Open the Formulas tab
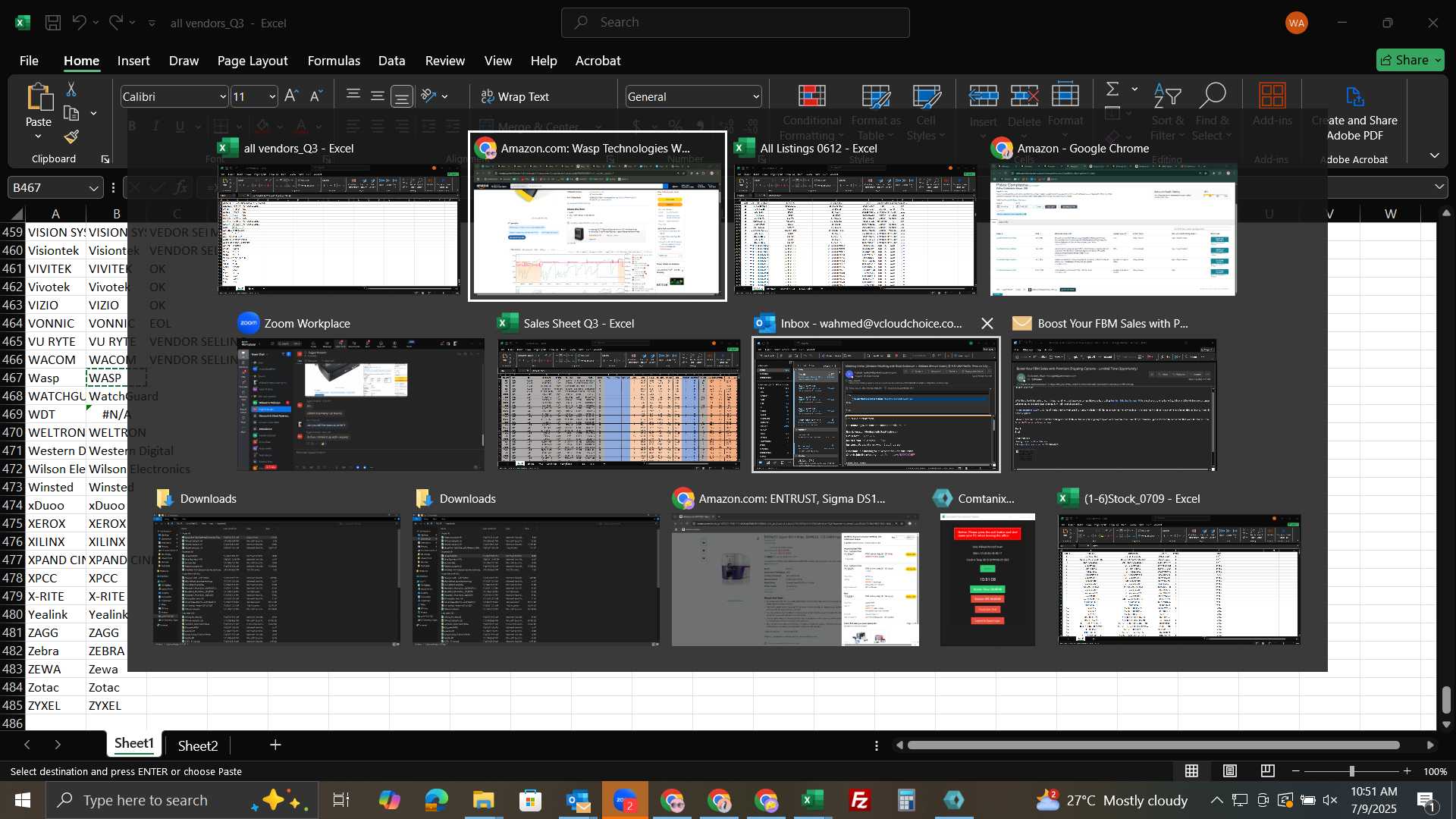1456x819 pixels. click(334, 61)
